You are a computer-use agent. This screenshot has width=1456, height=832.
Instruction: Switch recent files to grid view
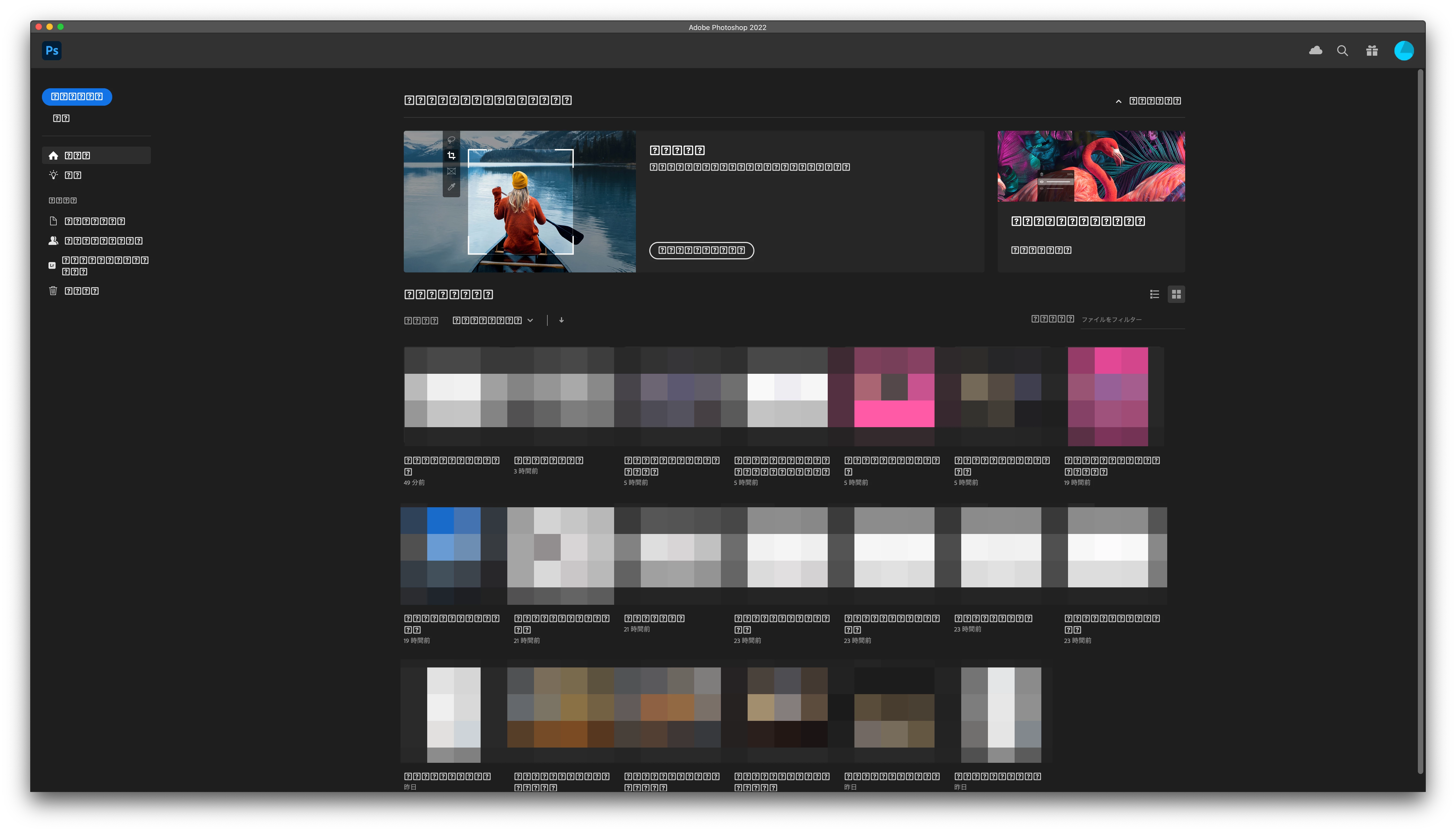click(1176, 294)
